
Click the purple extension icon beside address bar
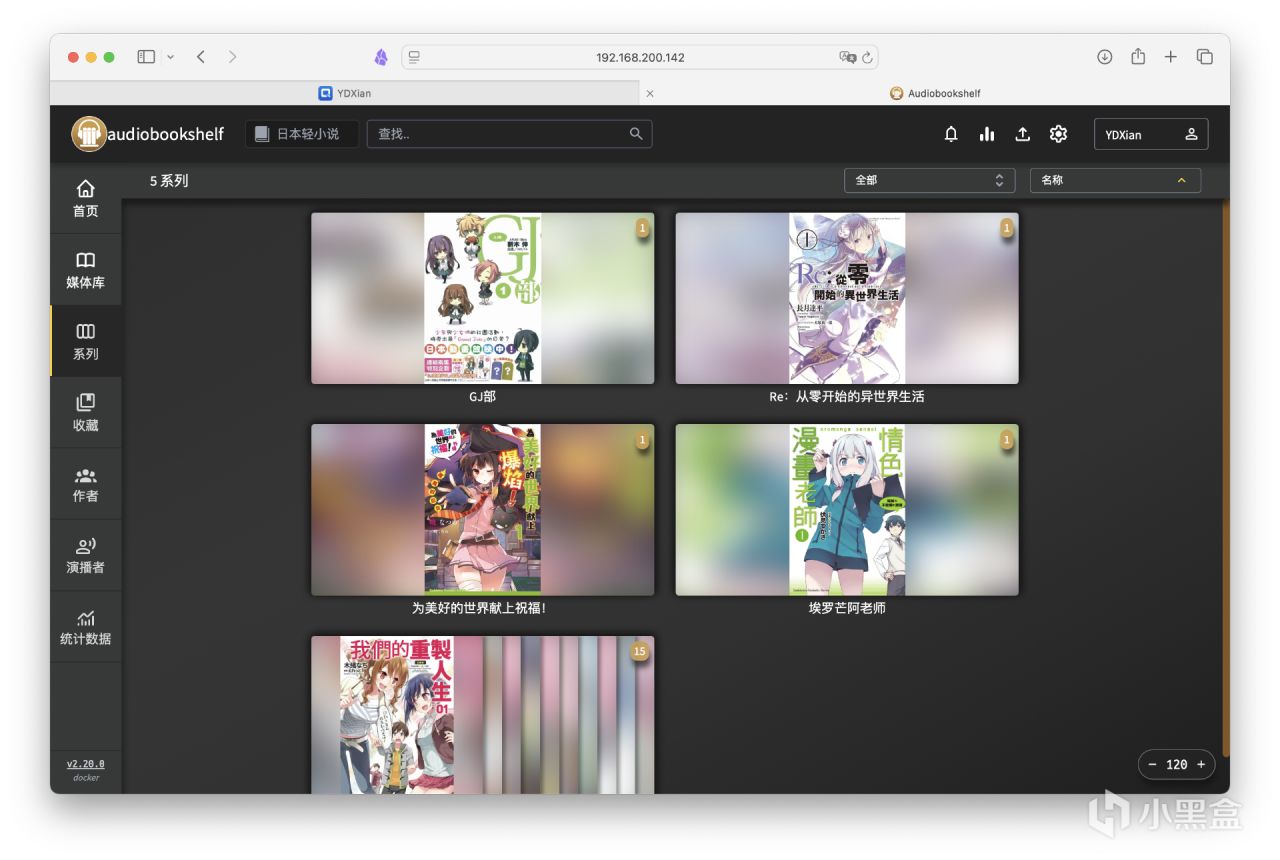[x=381, y=57]
